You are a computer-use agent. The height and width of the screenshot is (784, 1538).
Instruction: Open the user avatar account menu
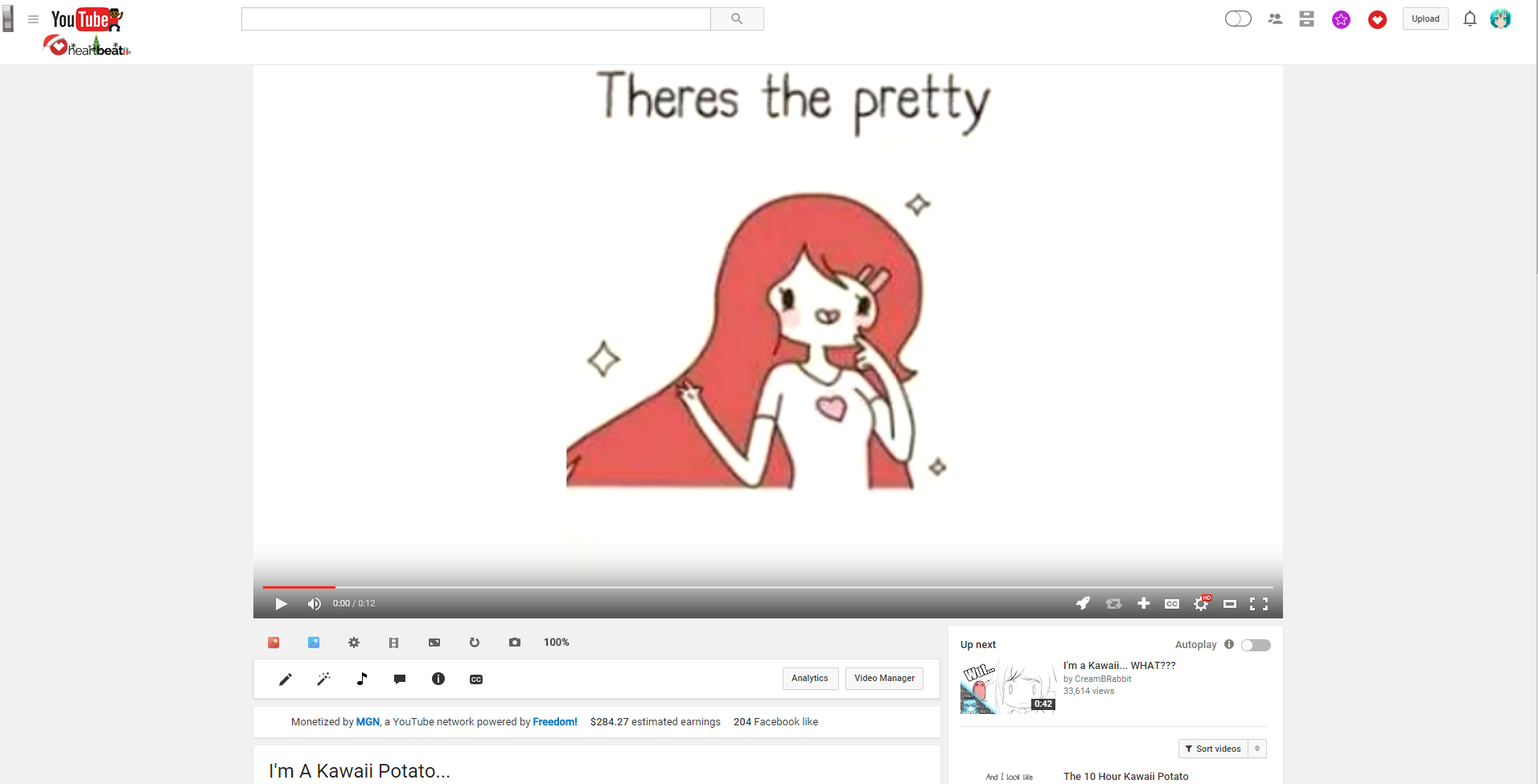[1499, 19]
